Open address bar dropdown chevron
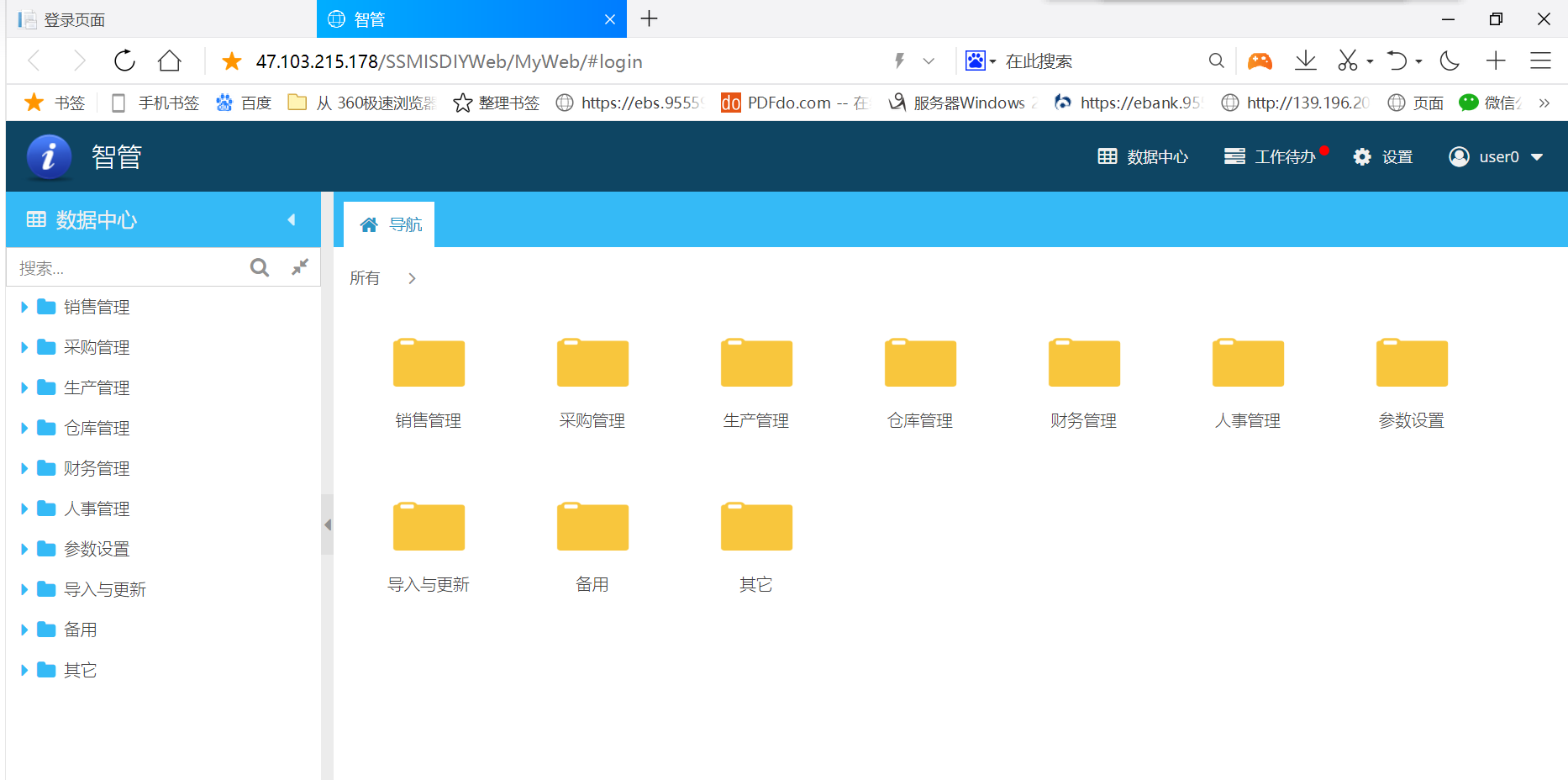Viewport: 1568px width, 780px height. (x=929, y=61)
